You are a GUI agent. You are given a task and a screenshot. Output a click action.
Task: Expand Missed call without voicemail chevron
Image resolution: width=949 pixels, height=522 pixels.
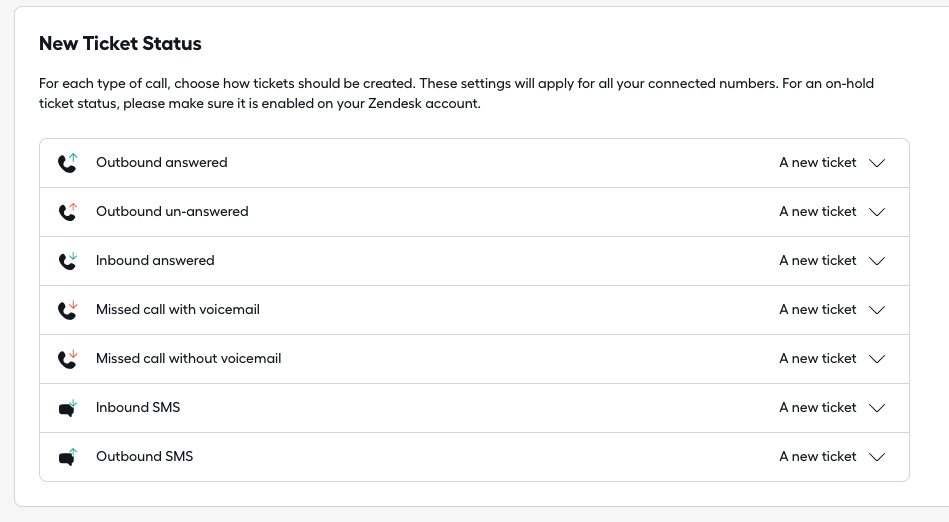click(x=877, y=359)
